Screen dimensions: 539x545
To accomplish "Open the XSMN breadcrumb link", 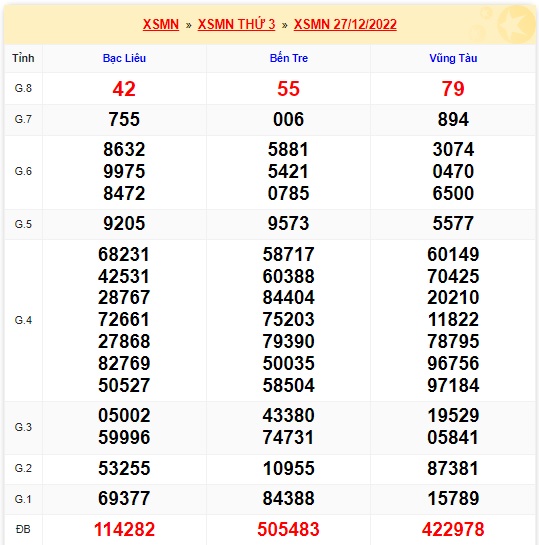I will coord(161,25).
